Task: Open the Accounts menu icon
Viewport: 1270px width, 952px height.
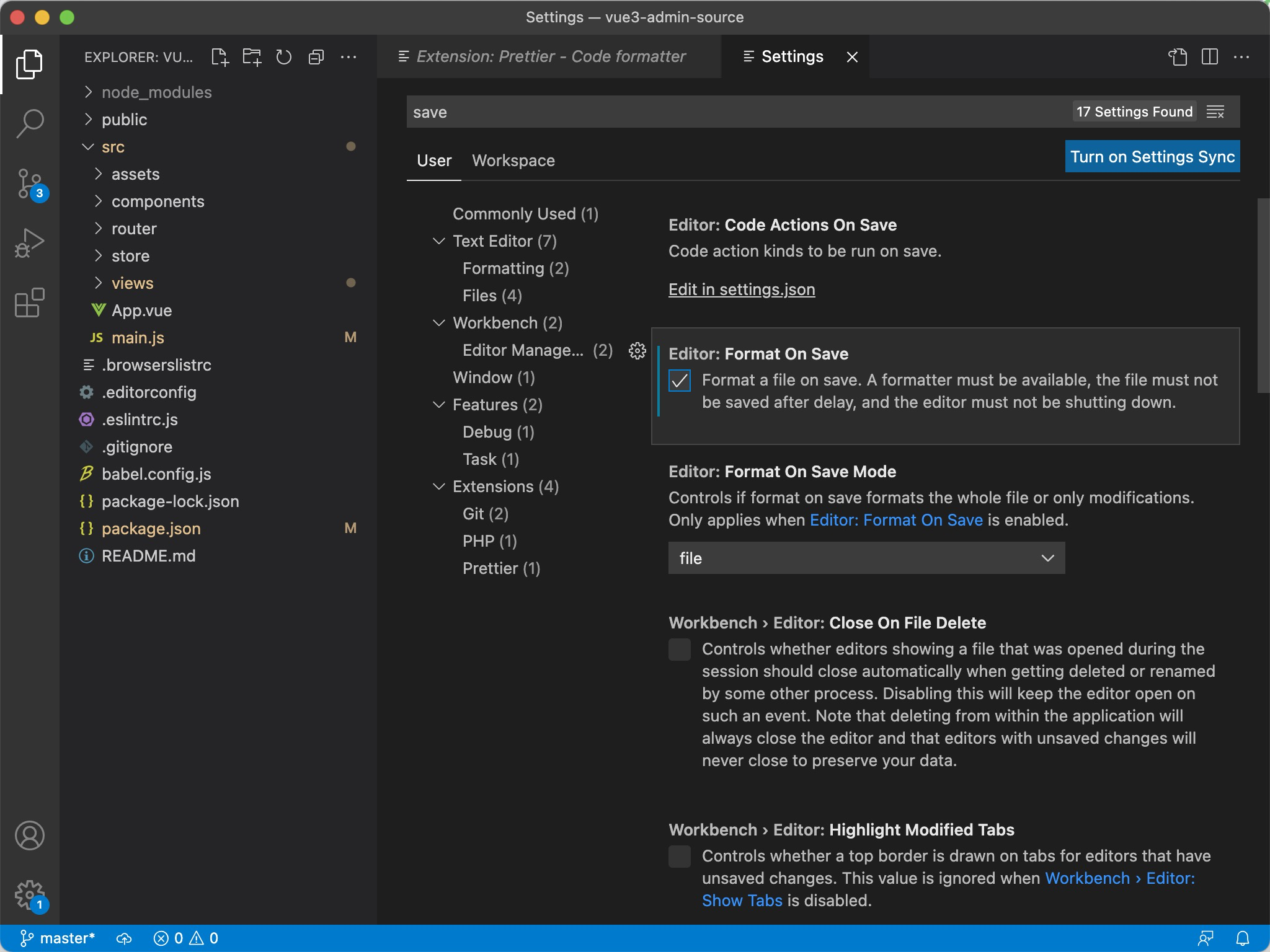Action: pos(29,835)
